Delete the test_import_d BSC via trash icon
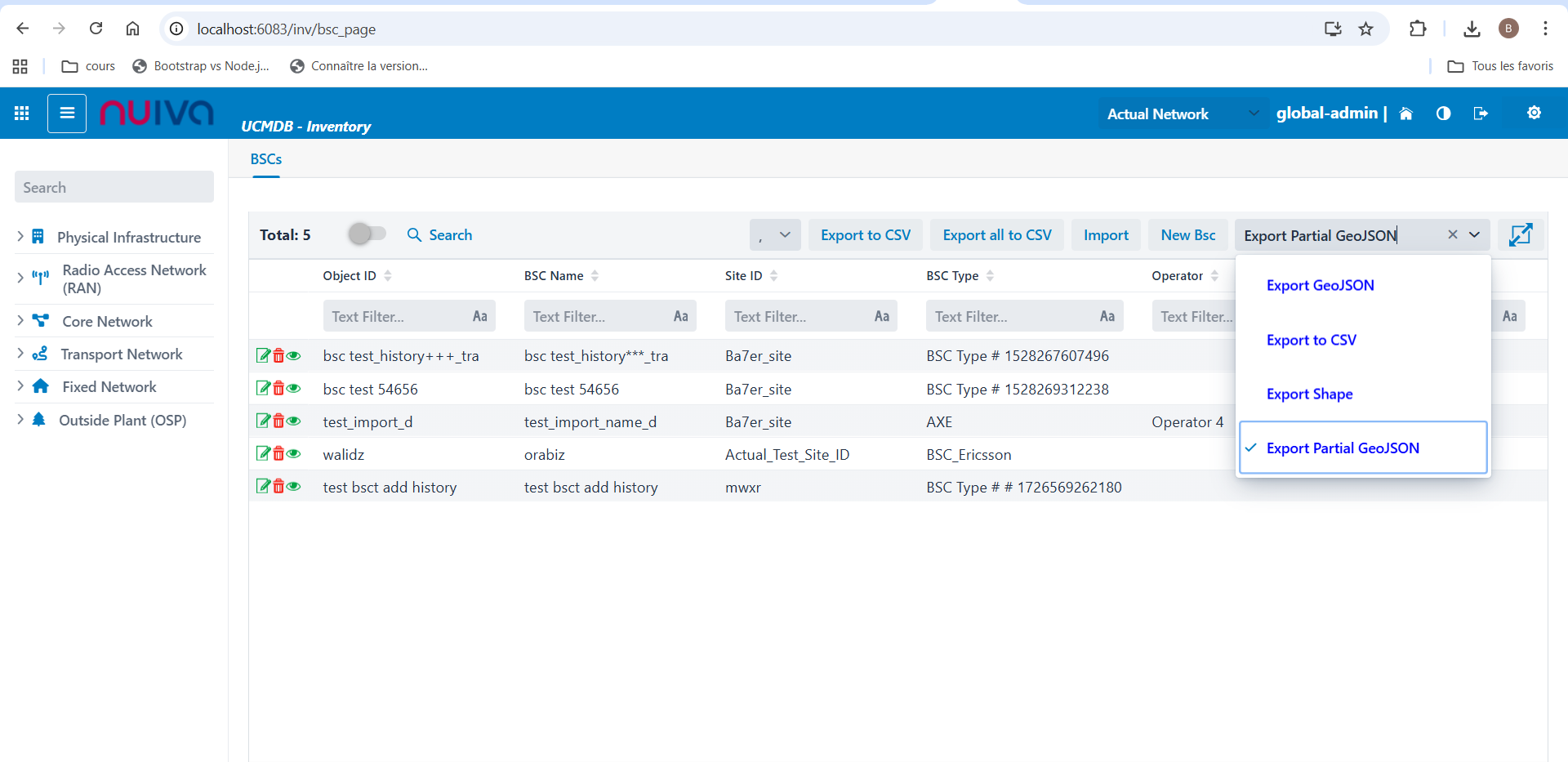Viewport: 1568px width, 762px height. [278, 421]
